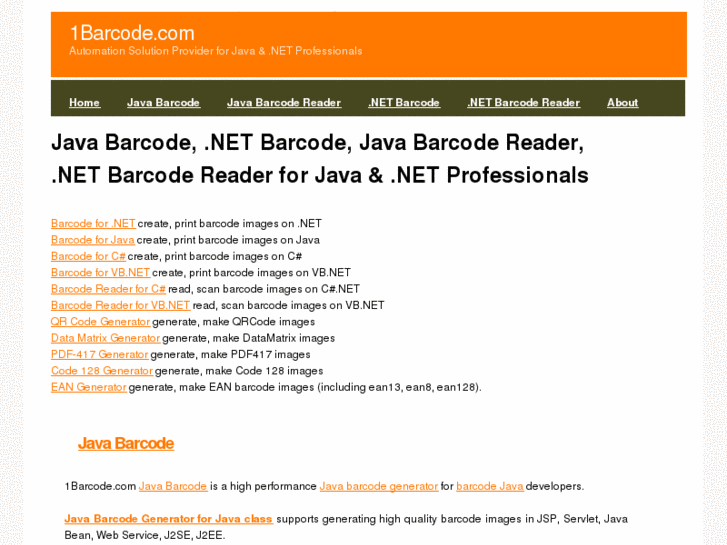Image resolution: width=727 pixels, height=545 pixels.
Task: Click text 'generate, make DataMatrix images'
Action: 249,338
